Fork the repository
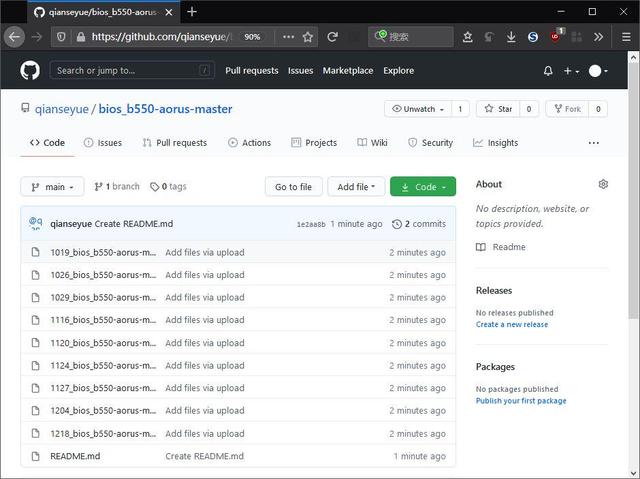The height and width of the screenshot is (479, 640). [x=567, y=109]
